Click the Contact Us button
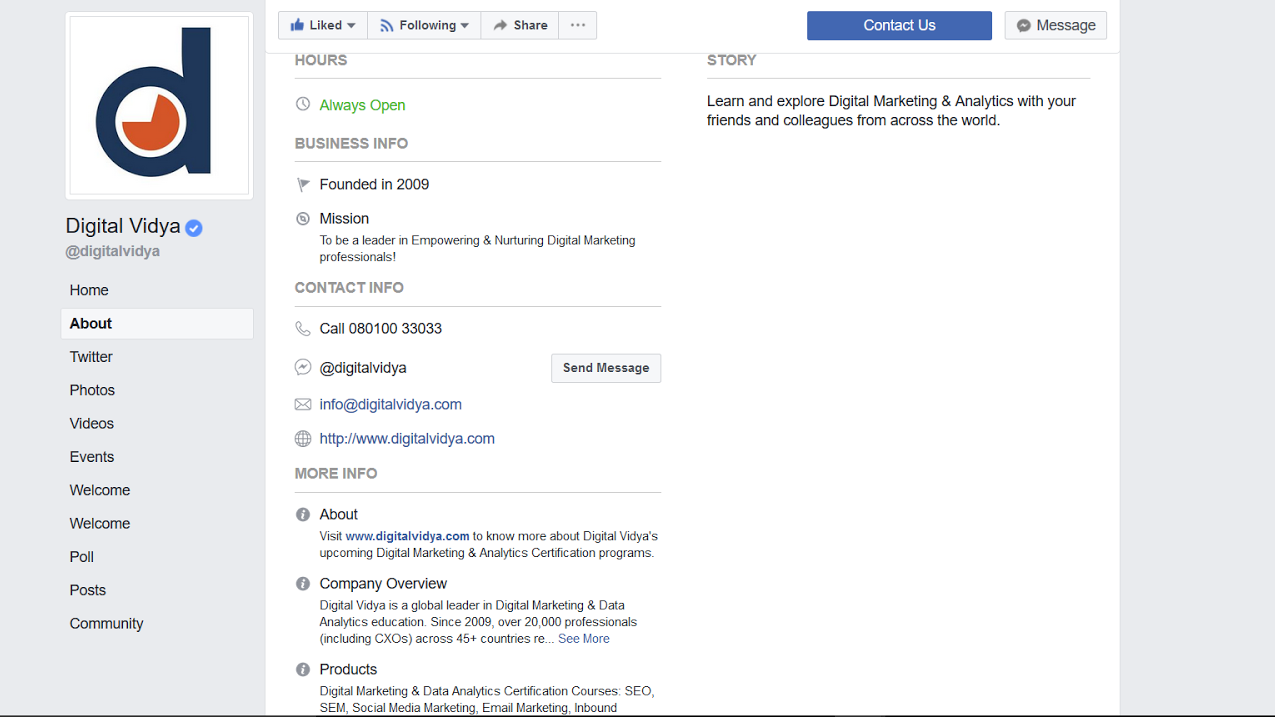Image resolution: width=1275 pixels, height=717 pixels. pos(898,25)
